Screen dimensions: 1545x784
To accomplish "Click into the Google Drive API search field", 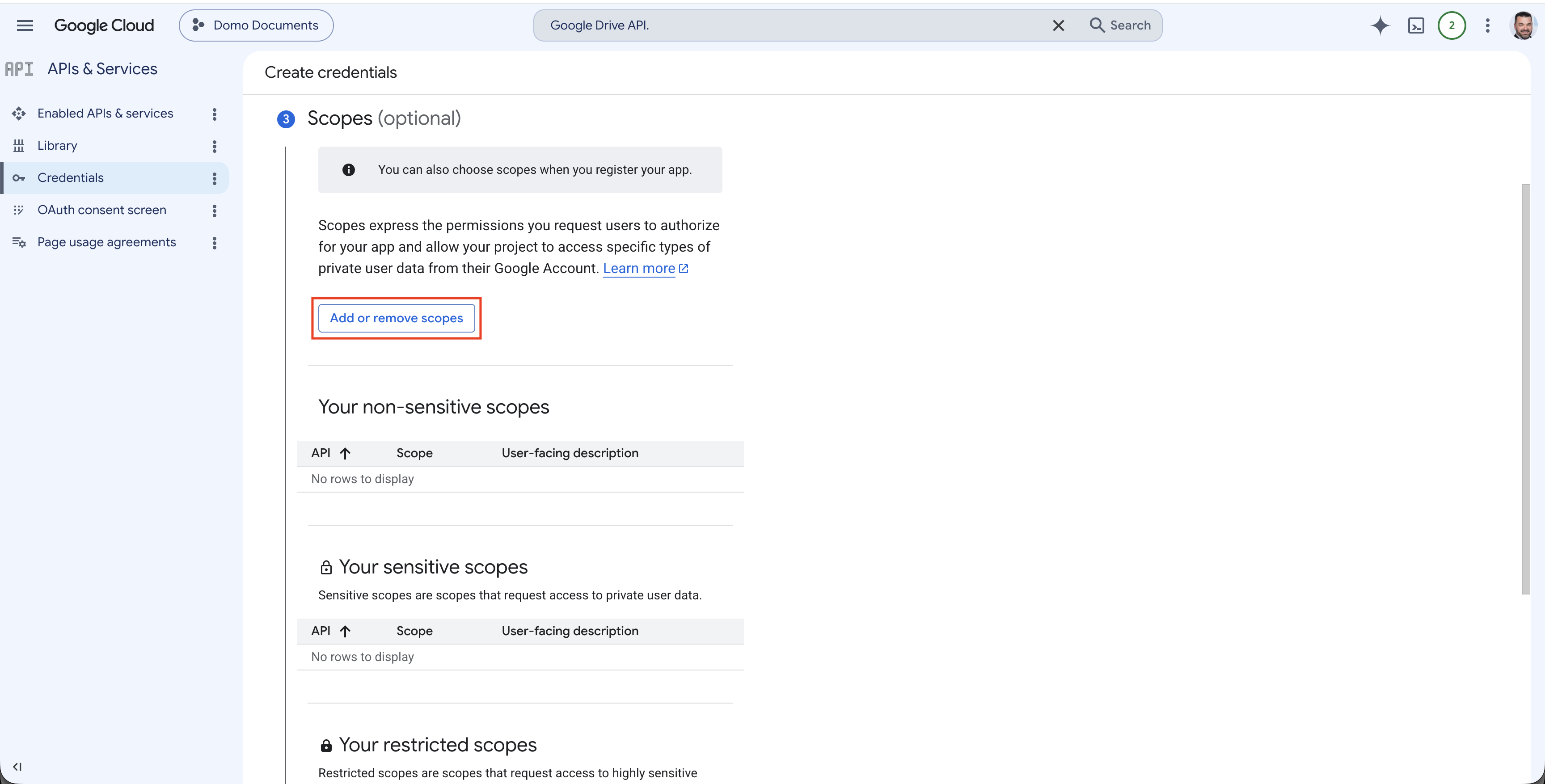I will (792, 25).
